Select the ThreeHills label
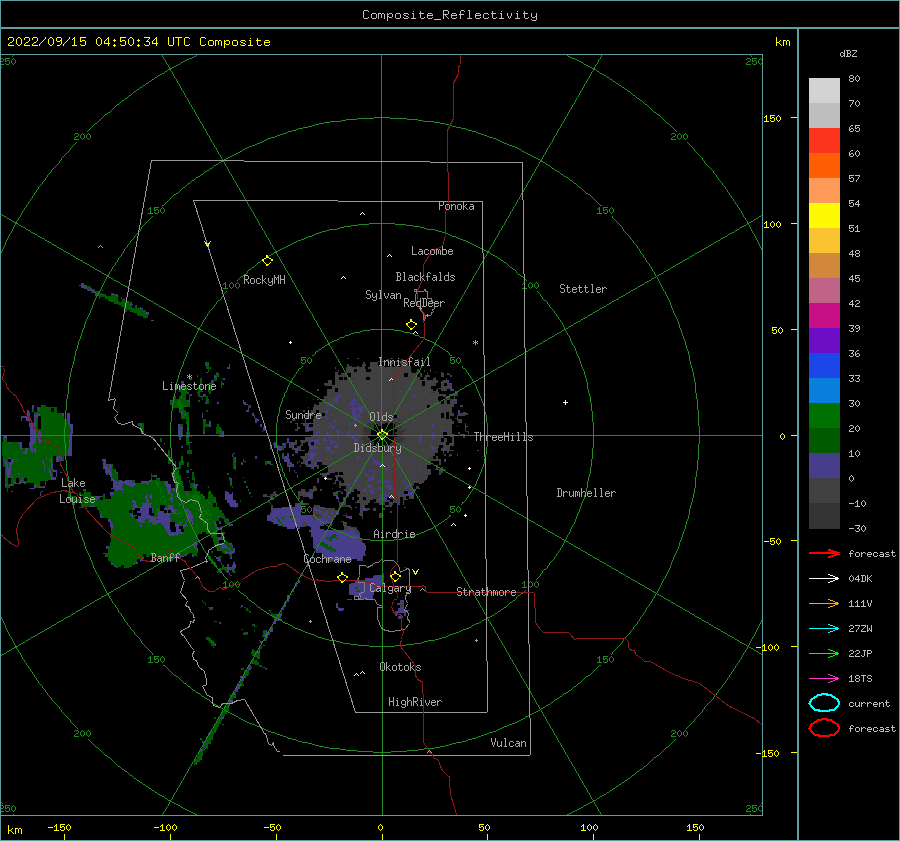This screenshot has width=900, height=841. point(503,437)
